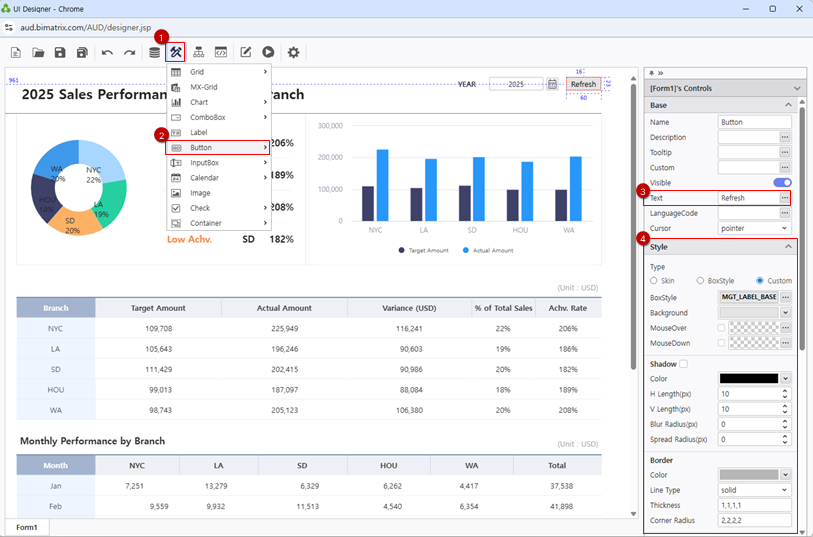Open the black Shadow color swatch
The image size is (813, 537).
[749, 379]
